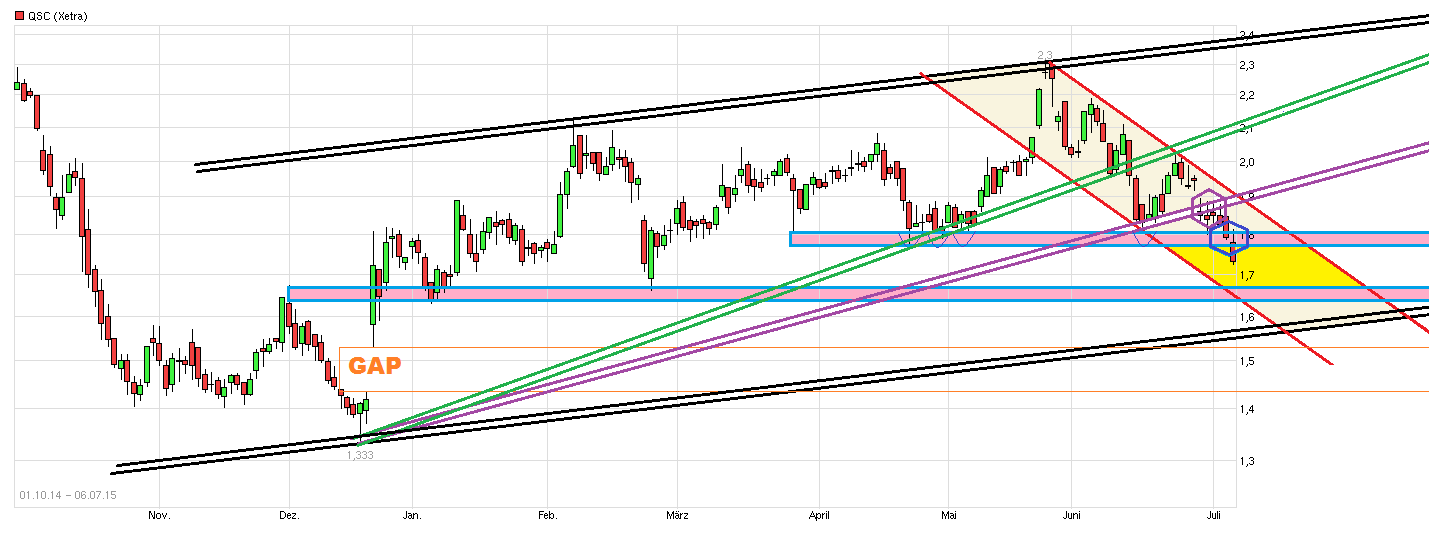
Task: Select the Mai label on time axis
Action: 949,516
